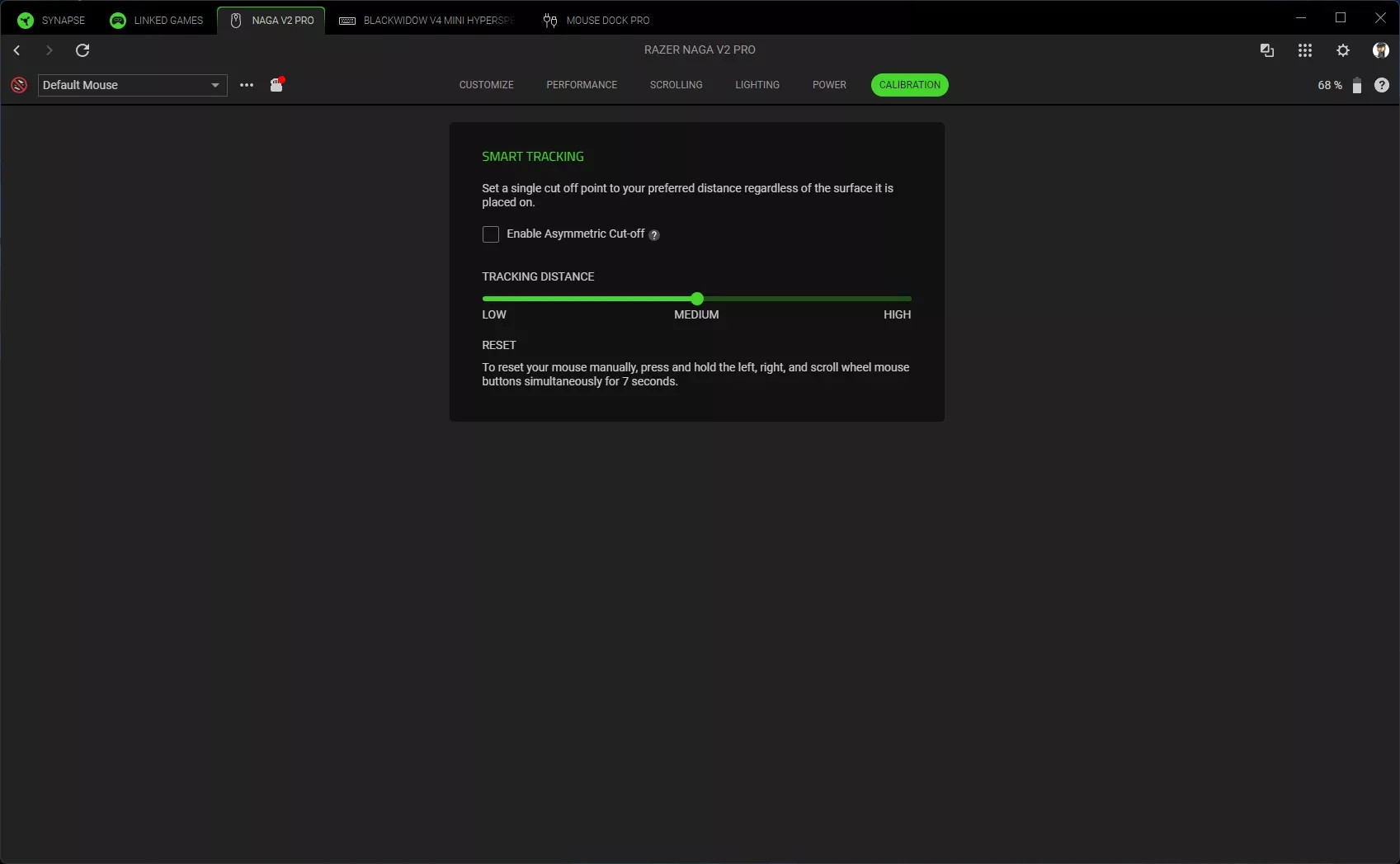Select the Calibration section
Image resolution: width=1400 pixels, height=864 pixels.
(x=910, y=85)
